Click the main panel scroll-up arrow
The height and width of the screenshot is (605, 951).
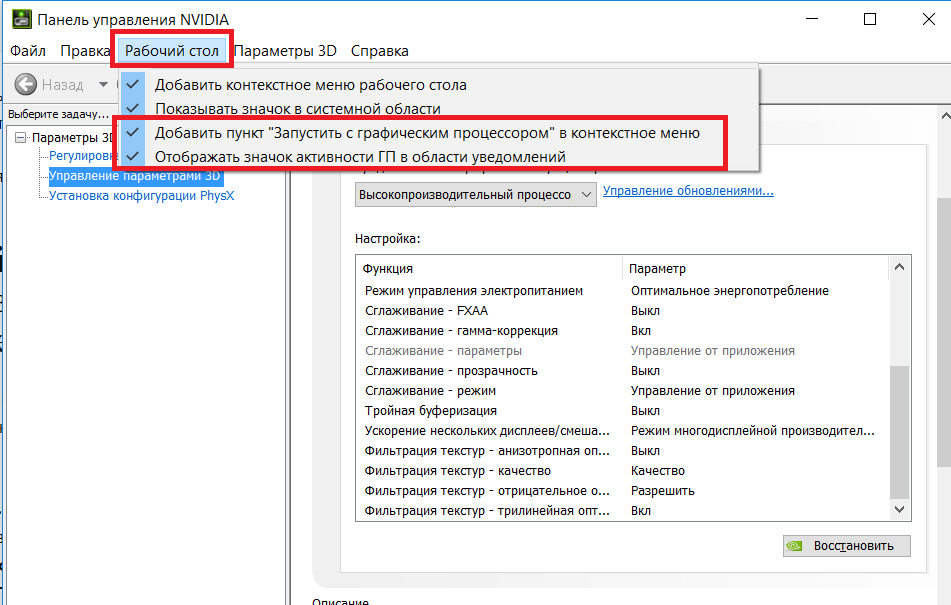[x=945, y=115]
